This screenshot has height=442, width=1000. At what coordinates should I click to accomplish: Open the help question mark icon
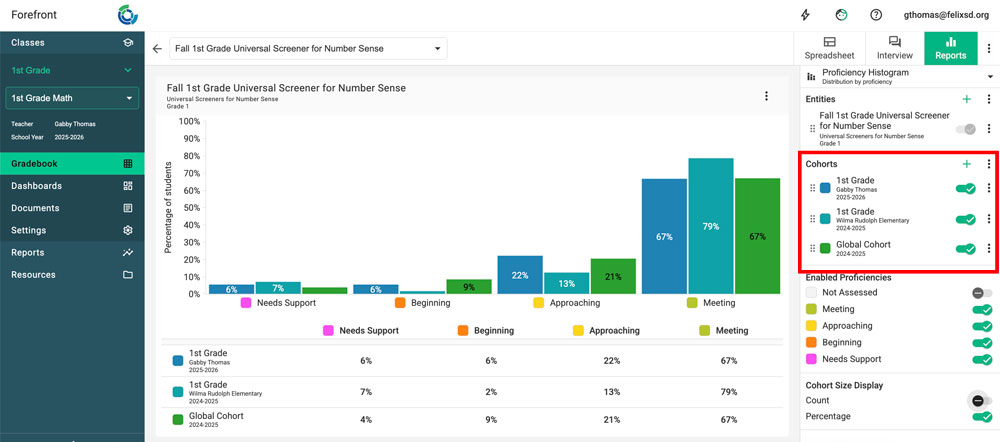click(x=876, y=15)
